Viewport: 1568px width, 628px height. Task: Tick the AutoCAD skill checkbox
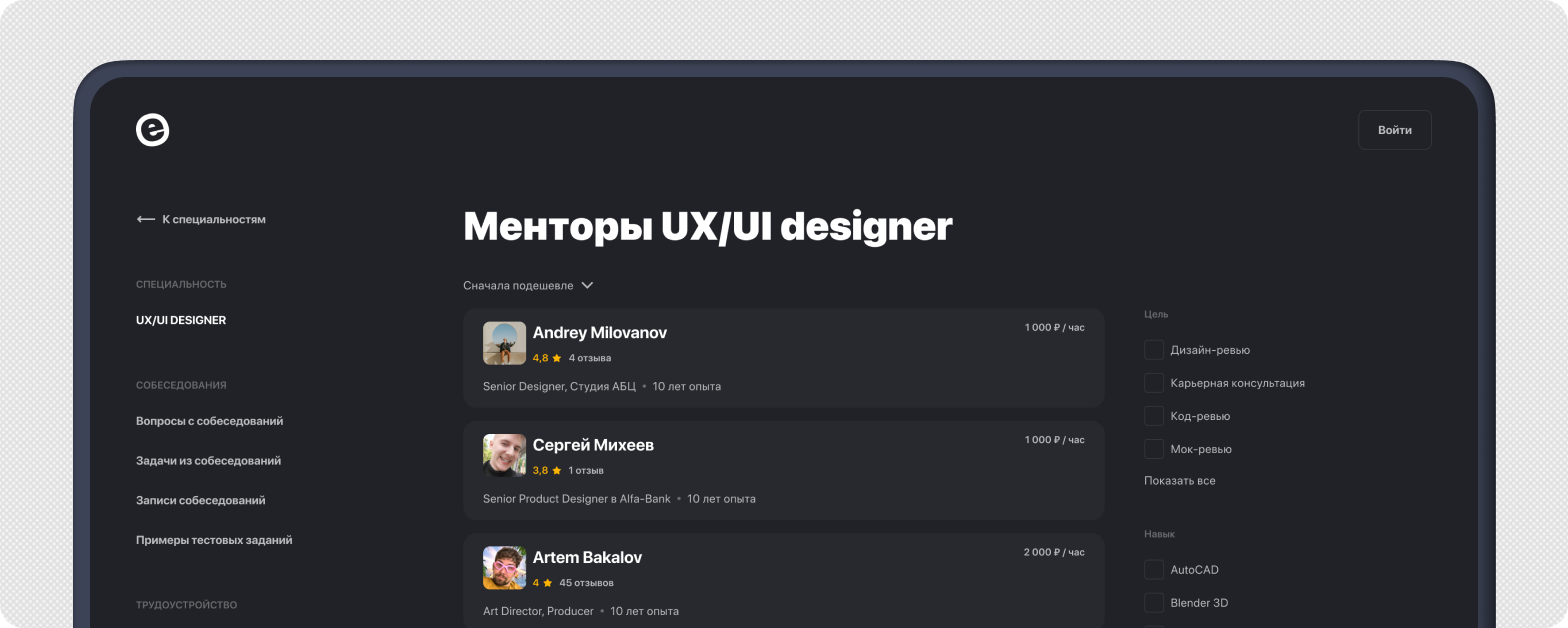[x=1154, y=570]
